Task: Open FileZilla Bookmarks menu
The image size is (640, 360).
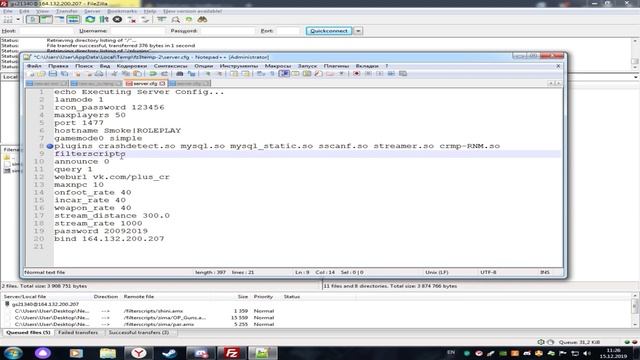Action: 122,11
